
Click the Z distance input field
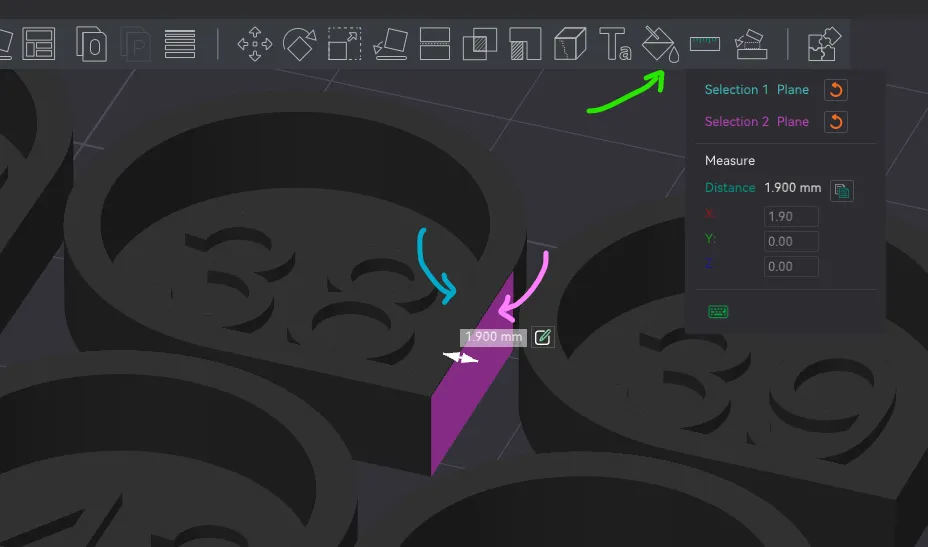tap(791, 266)
